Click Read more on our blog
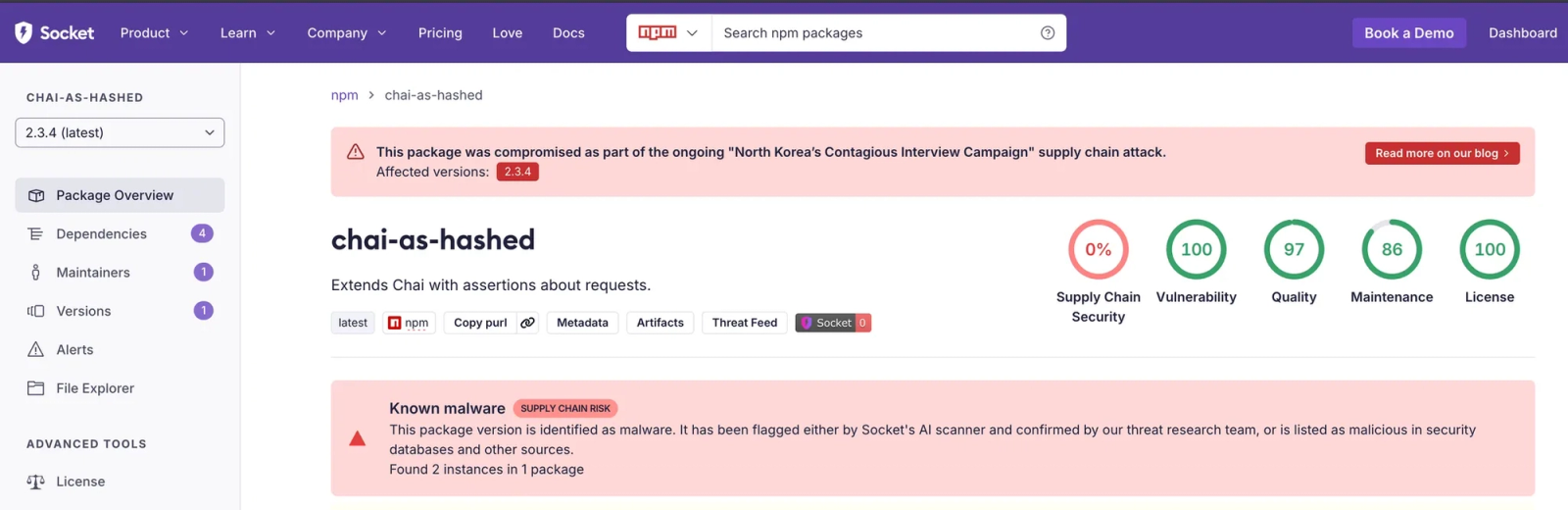Viewport: 1568px width, 510px height. coord(1442,153)
